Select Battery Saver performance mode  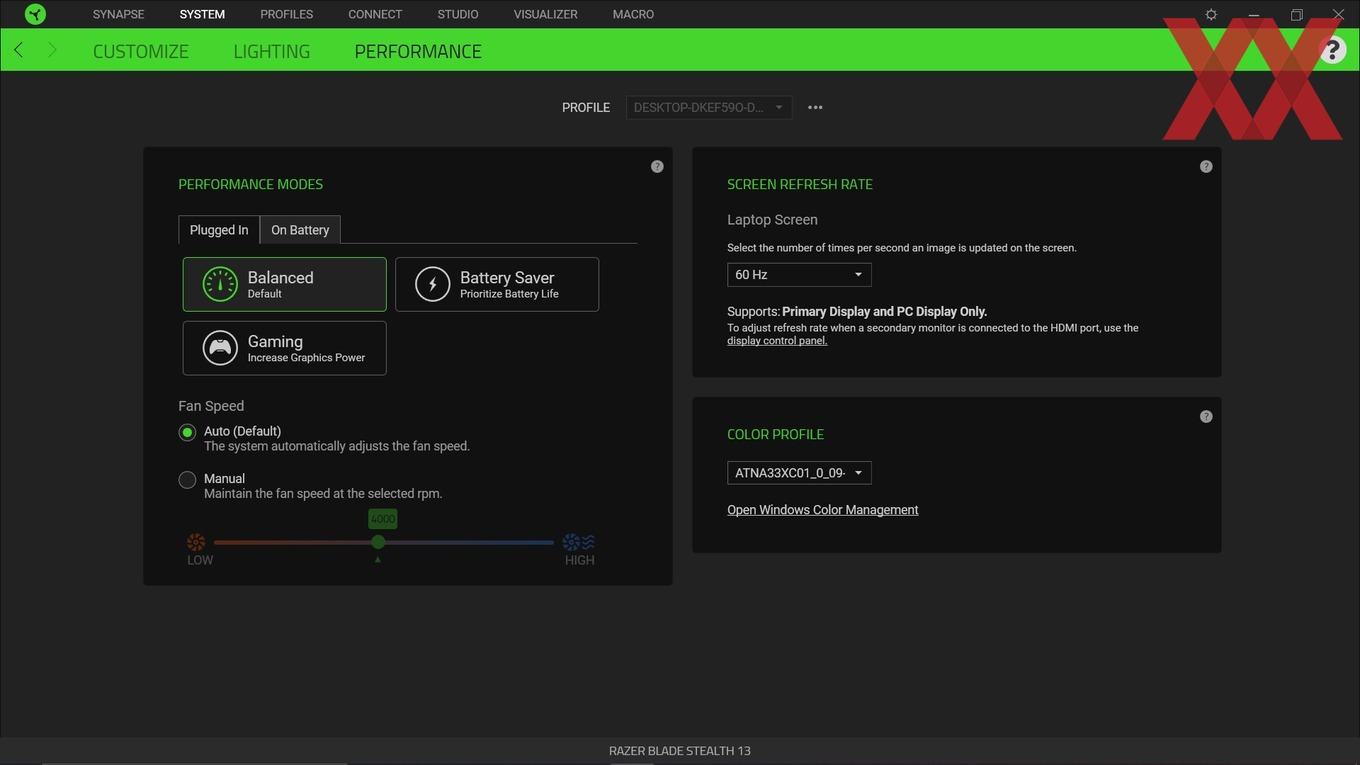(497, 285)
